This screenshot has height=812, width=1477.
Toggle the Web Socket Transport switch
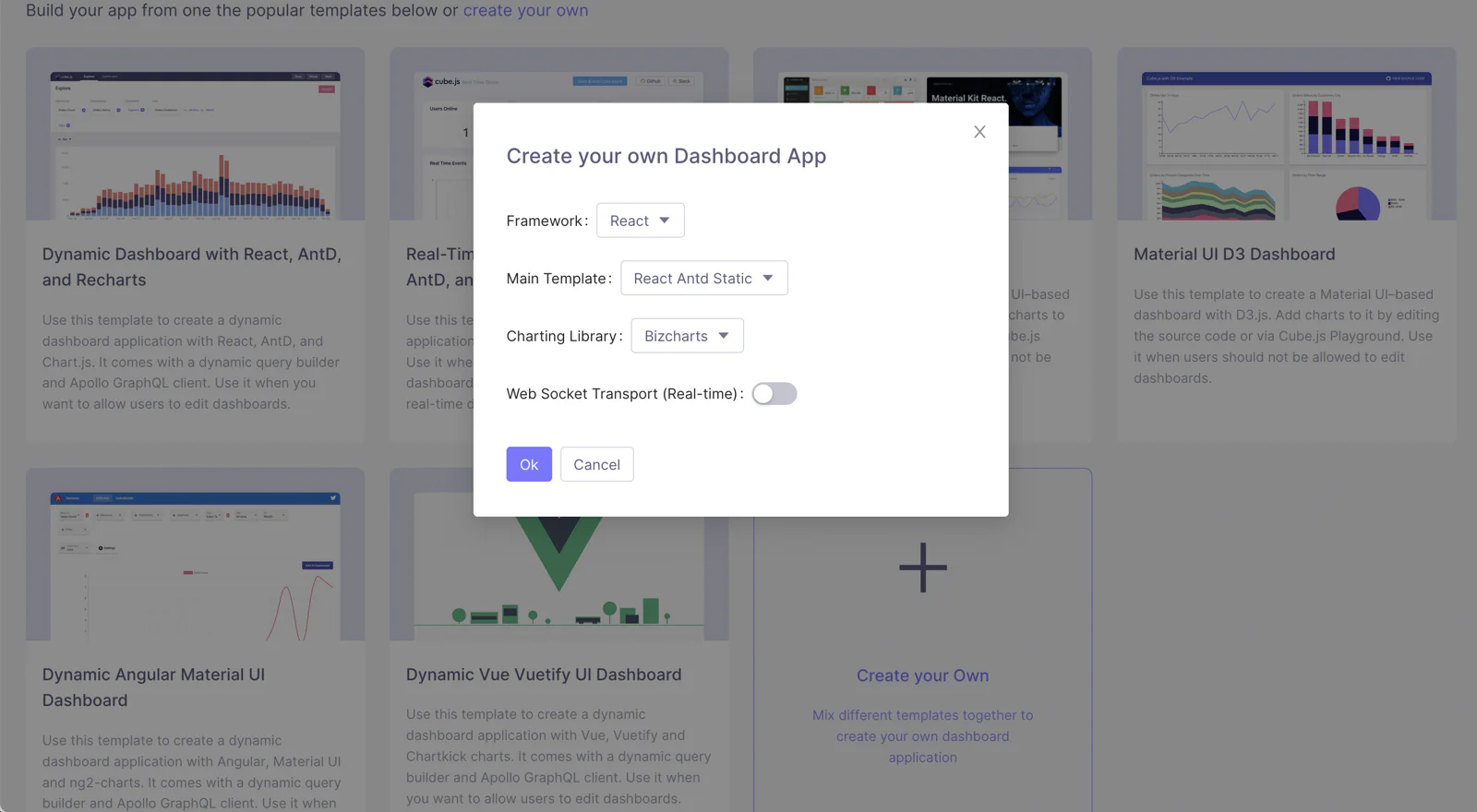tap(774, 394)
